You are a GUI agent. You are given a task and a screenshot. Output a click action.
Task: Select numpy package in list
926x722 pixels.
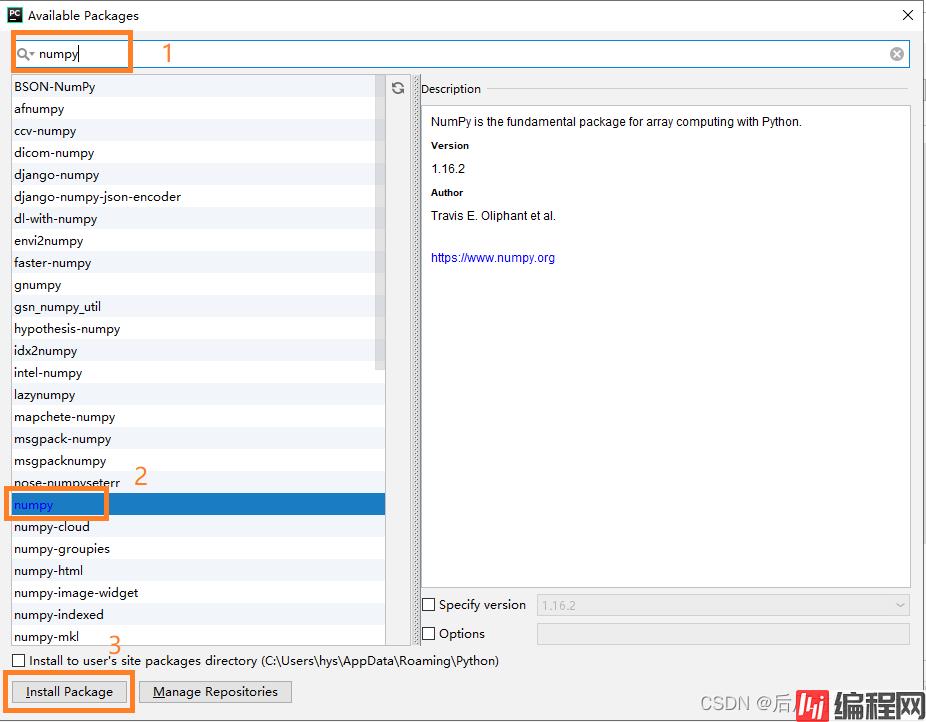[34, 505]
